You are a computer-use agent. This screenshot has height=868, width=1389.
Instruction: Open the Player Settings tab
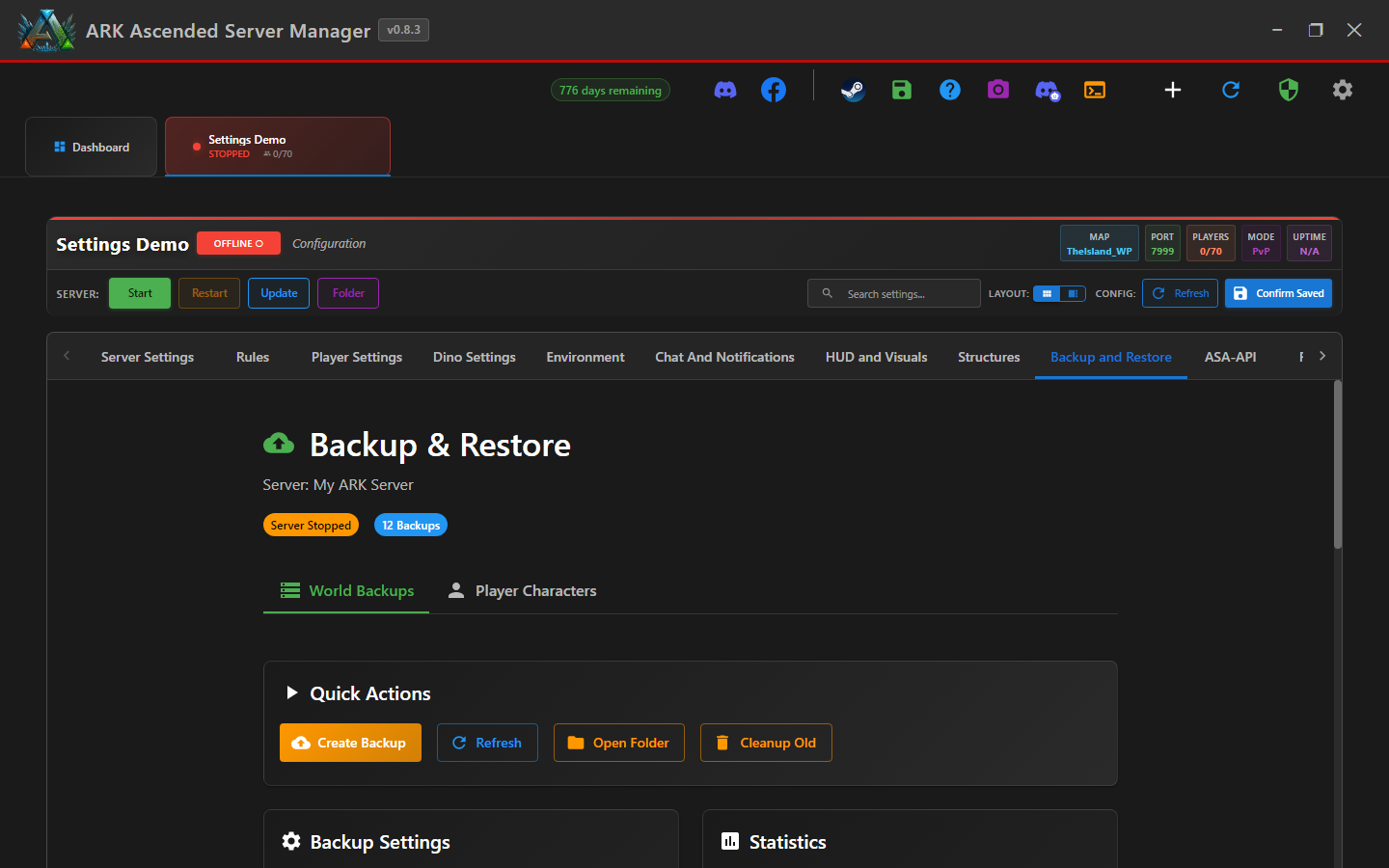coord(357,357)
